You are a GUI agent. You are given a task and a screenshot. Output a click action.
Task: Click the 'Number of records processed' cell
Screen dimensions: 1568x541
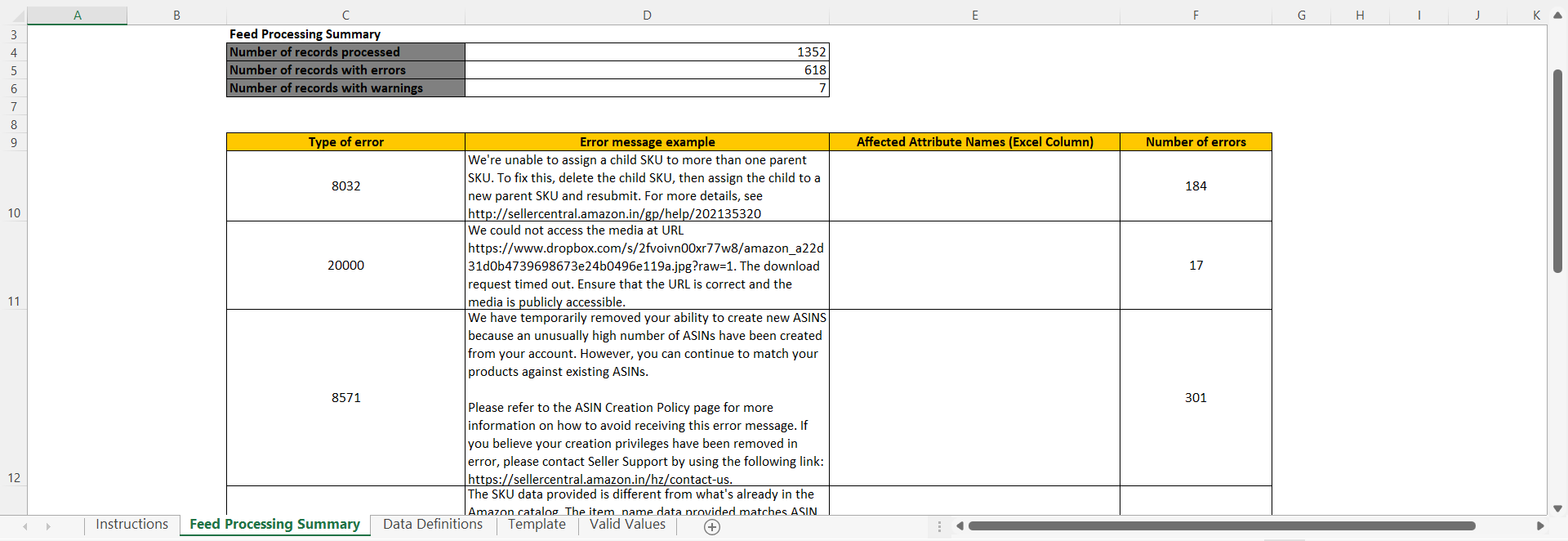tap(345, 52)
